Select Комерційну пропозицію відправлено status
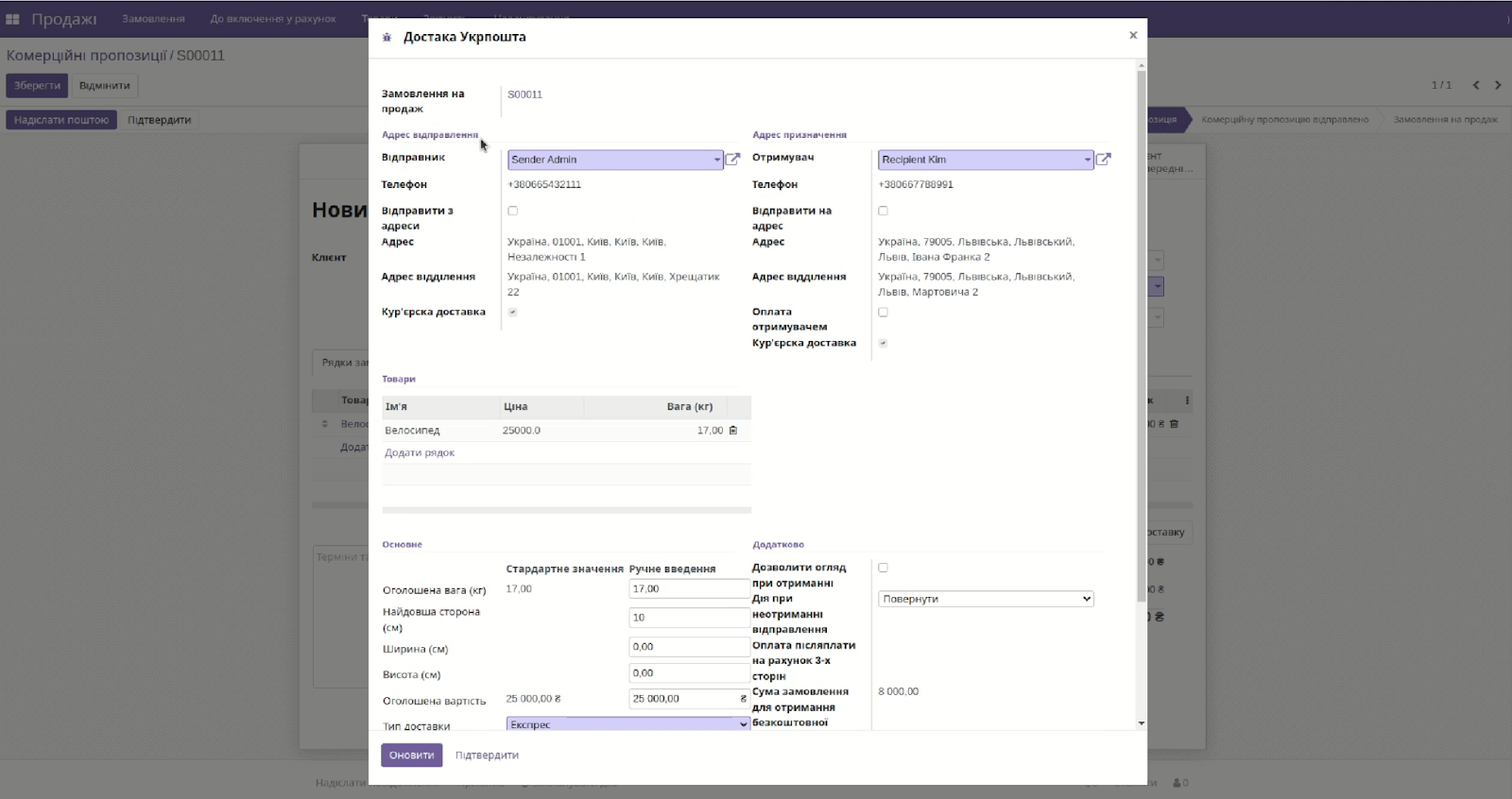 [x=1284, y=120]
